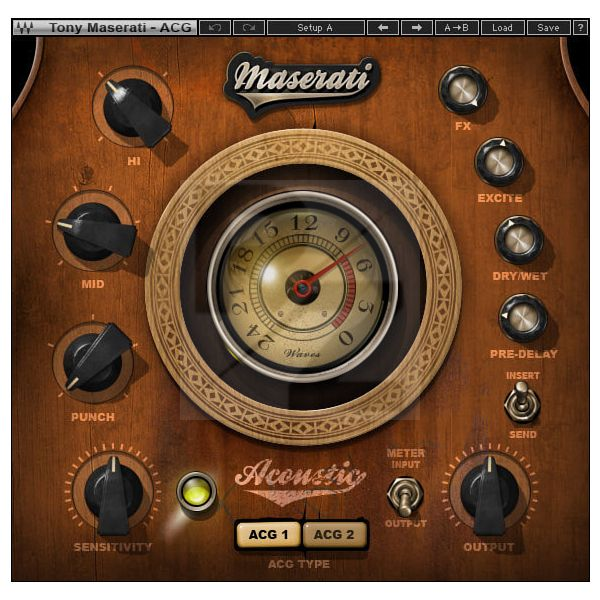Image resolution: width=600 pixels, height=600 pixels.
Task: Click the yellow sensitivity LED indicator
Action: [x=196, y=492]
